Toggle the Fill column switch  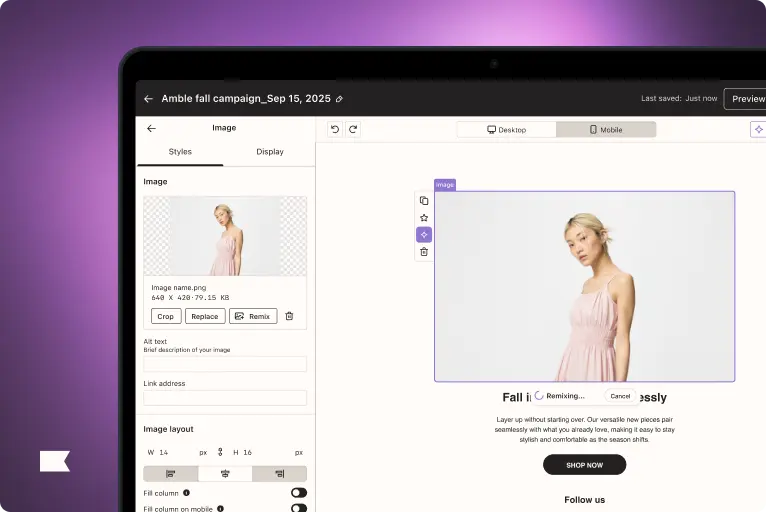coord(299,492)
